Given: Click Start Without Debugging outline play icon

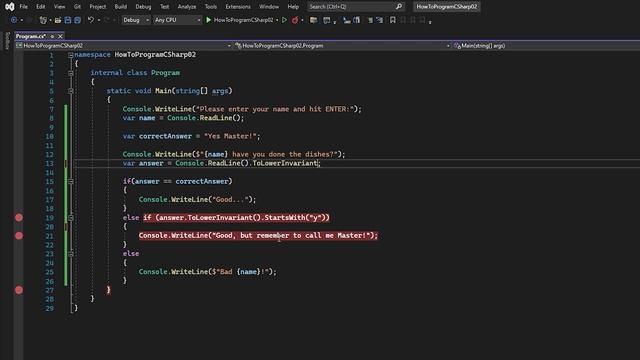Looking at the screenshot, I should click(284, 20).
